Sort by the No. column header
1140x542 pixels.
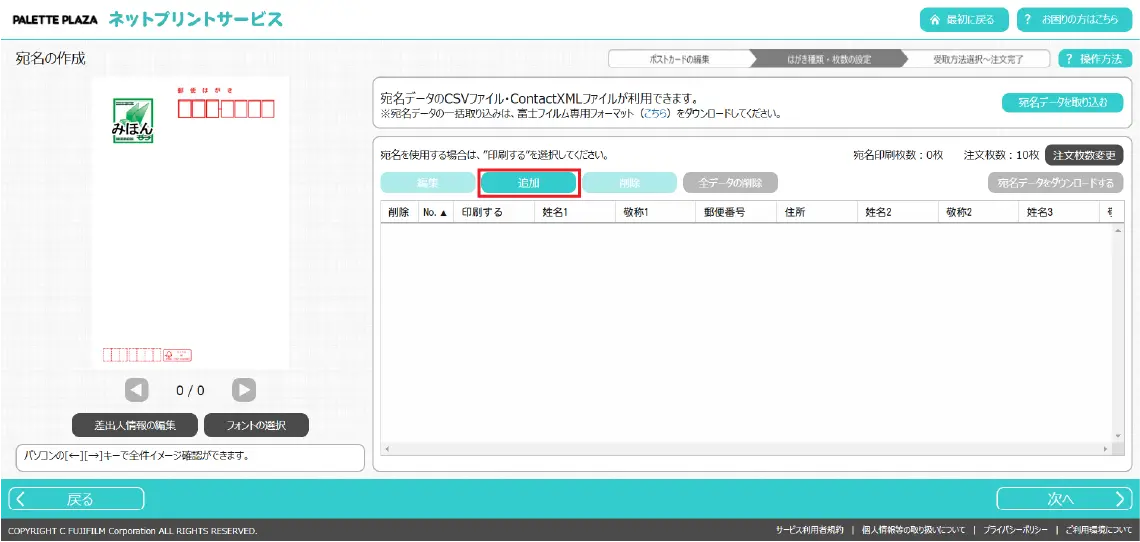point(434,212)
